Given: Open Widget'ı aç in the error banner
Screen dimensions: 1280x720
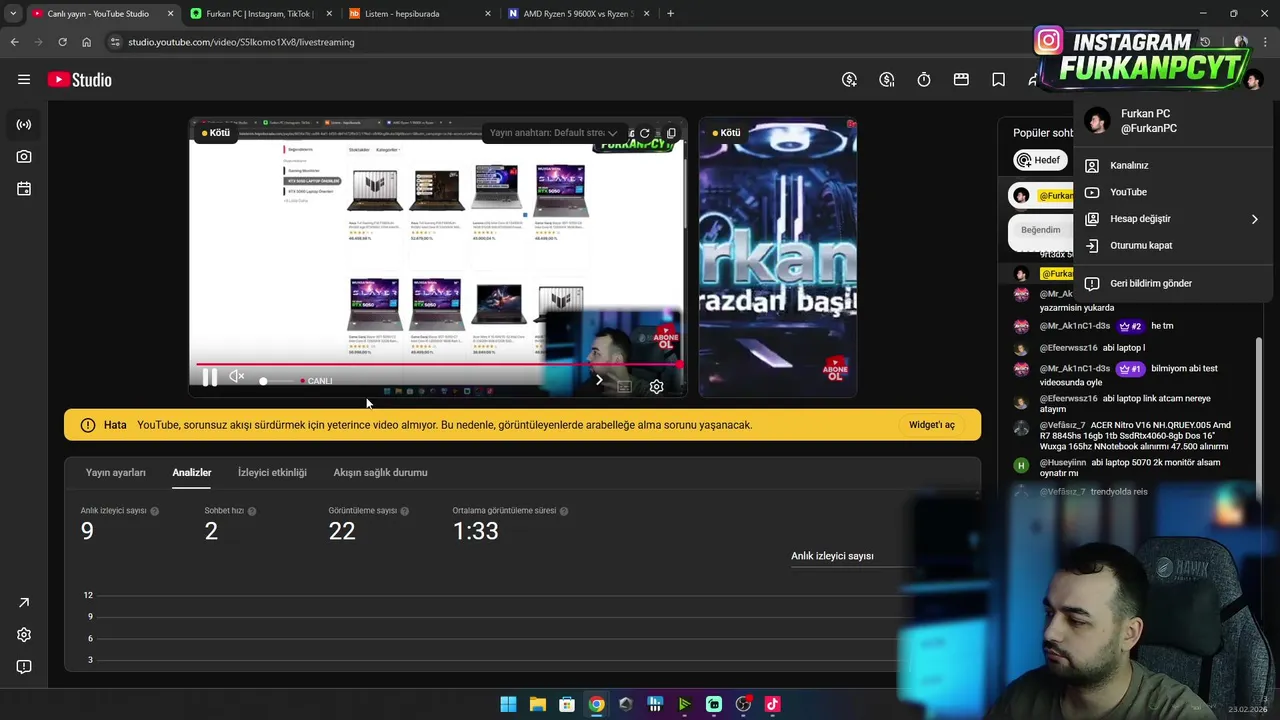Looking at the screenshot, I should tap(932, 425).
